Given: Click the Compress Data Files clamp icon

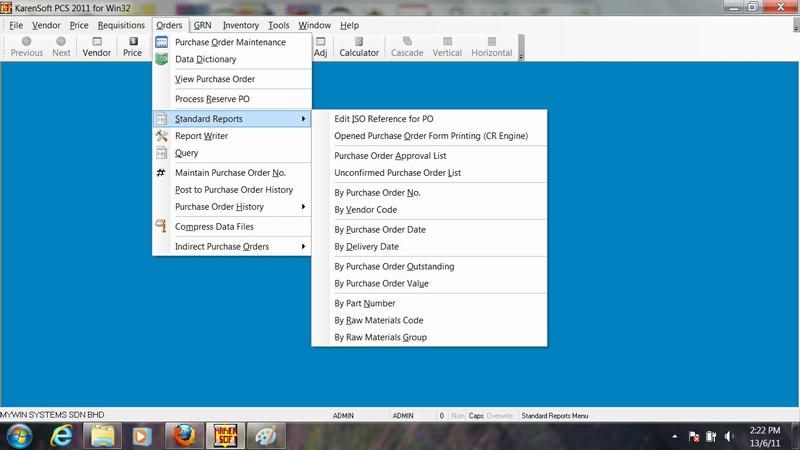Looking at the screenshot, I should click(x=161, y=226).
